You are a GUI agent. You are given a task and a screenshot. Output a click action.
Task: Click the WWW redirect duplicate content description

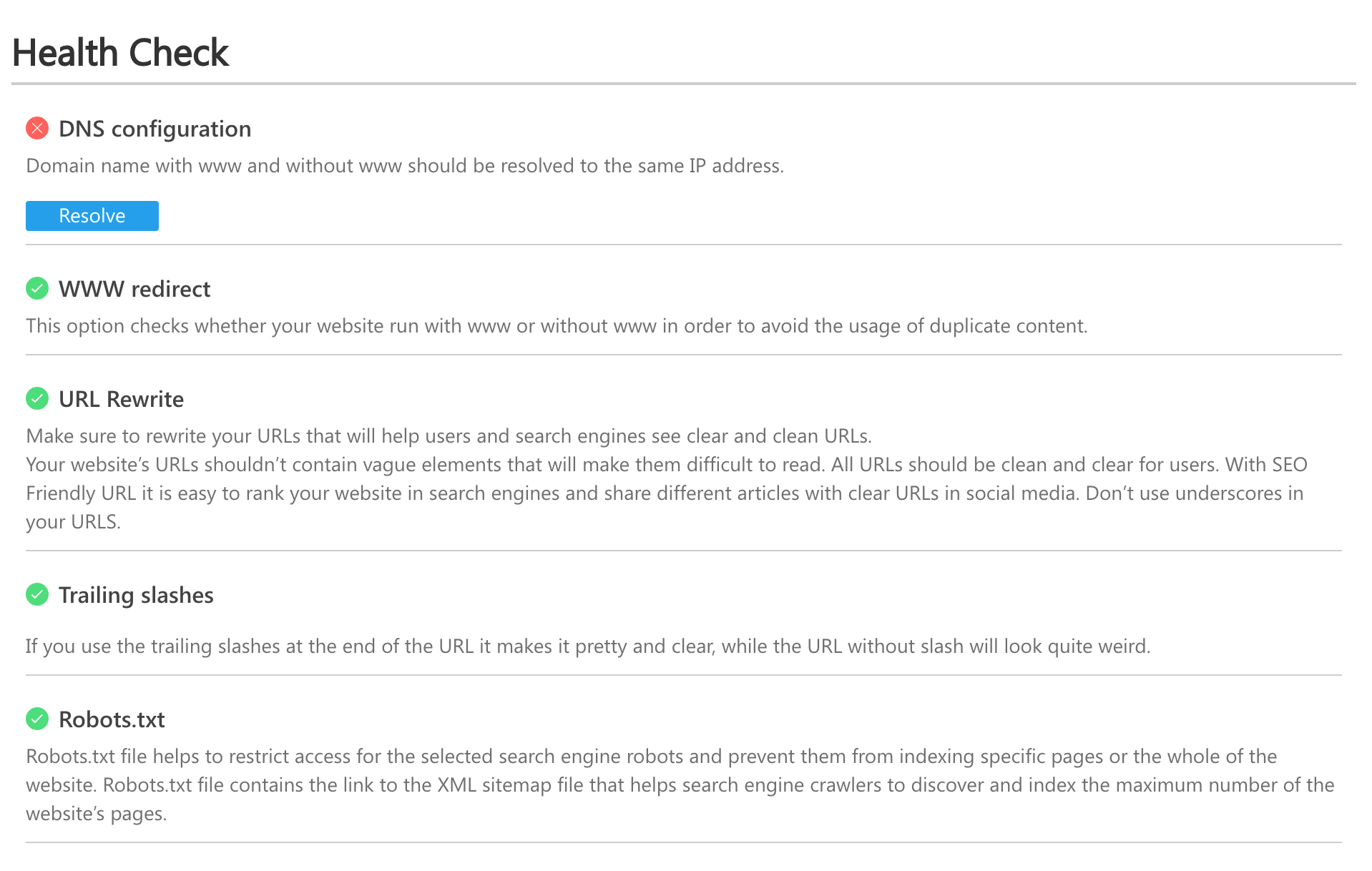point(557,326)
